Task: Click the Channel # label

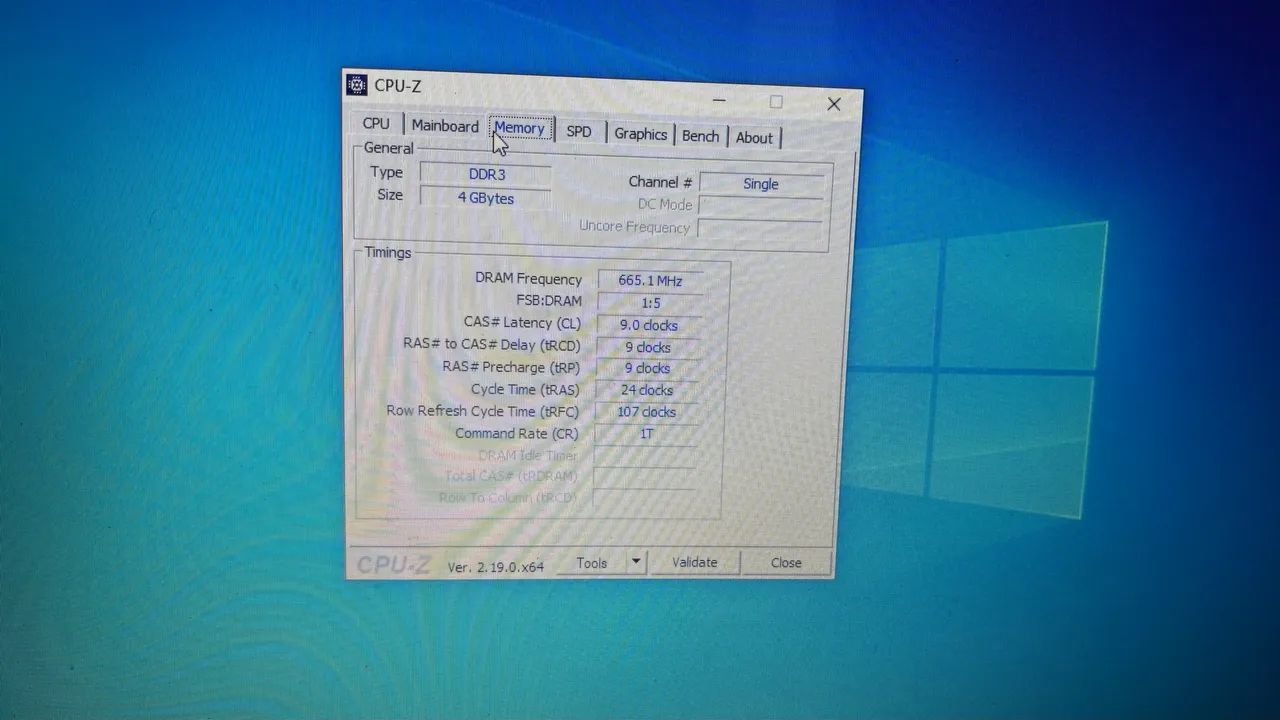Action: [x=660, y=182]
